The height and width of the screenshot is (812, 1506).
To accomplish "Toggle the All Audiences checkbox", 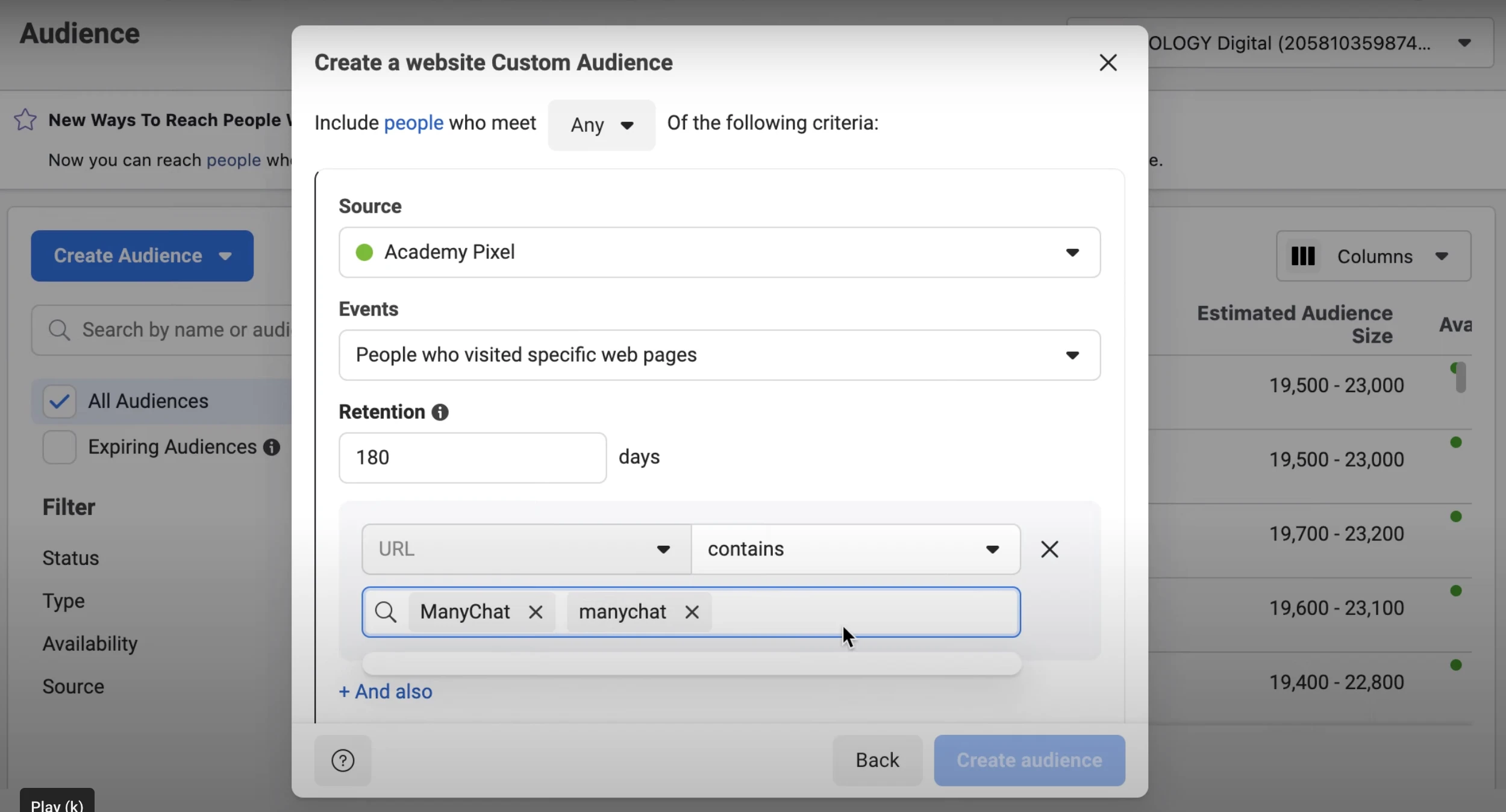I will click(59, 401).
